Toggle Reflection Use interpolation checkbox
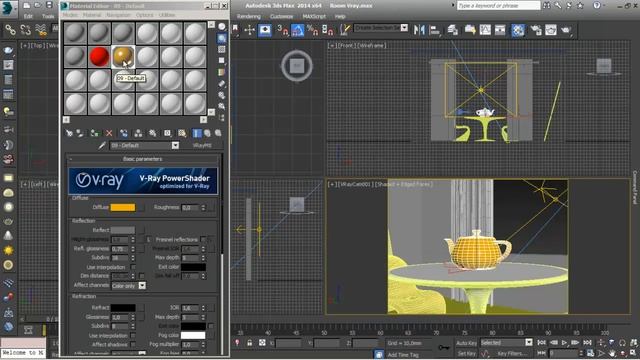This screenshot has width=640, height=360. (x=133, y=267)
